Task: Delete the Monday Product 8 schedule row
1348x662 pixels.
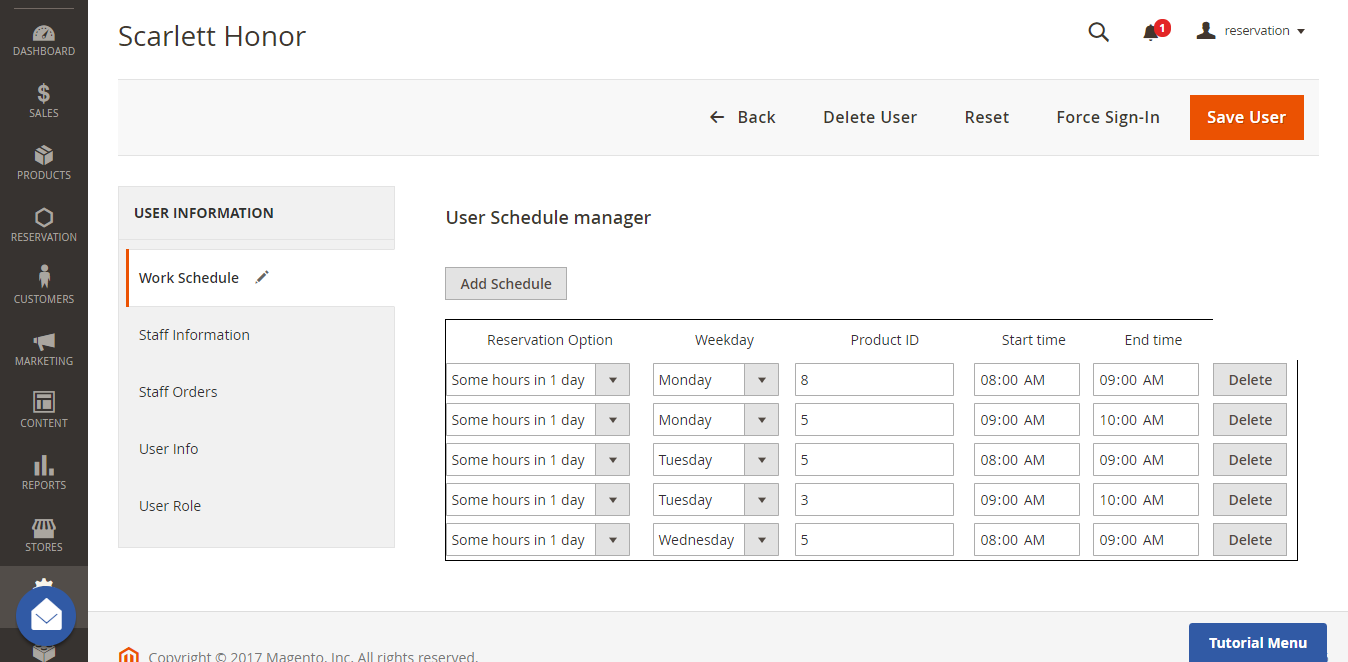Action: pyautogui.click(x=1250, y=380)
